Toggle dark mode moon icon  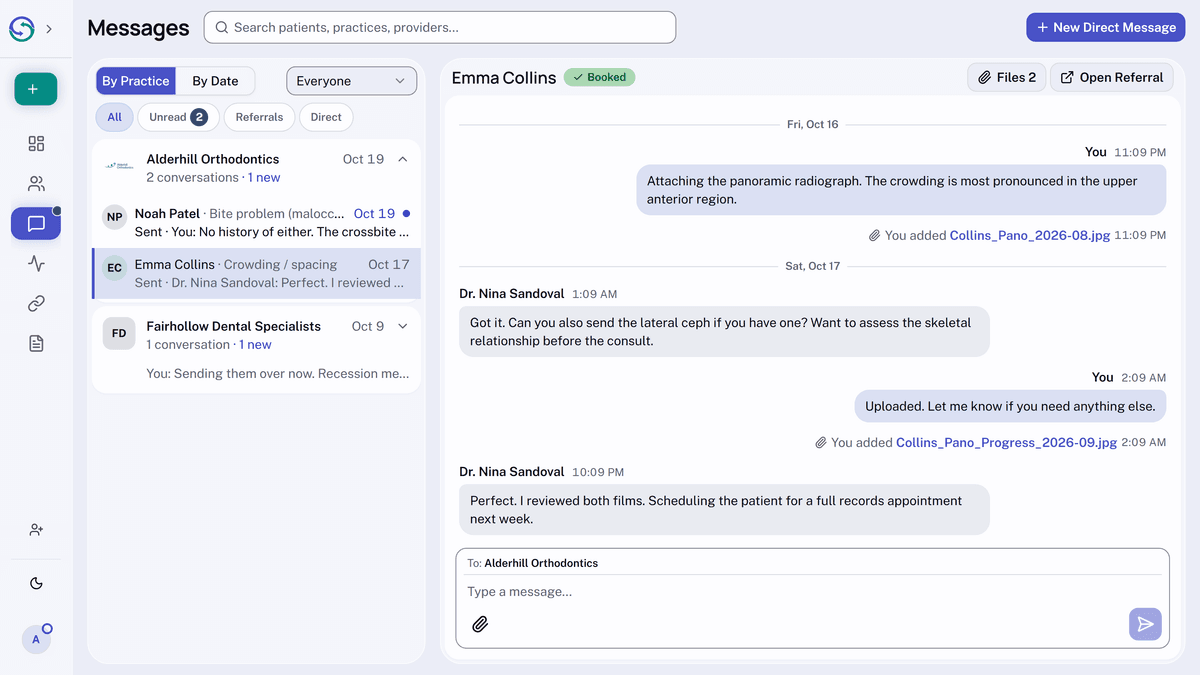[x=36, y=583]
